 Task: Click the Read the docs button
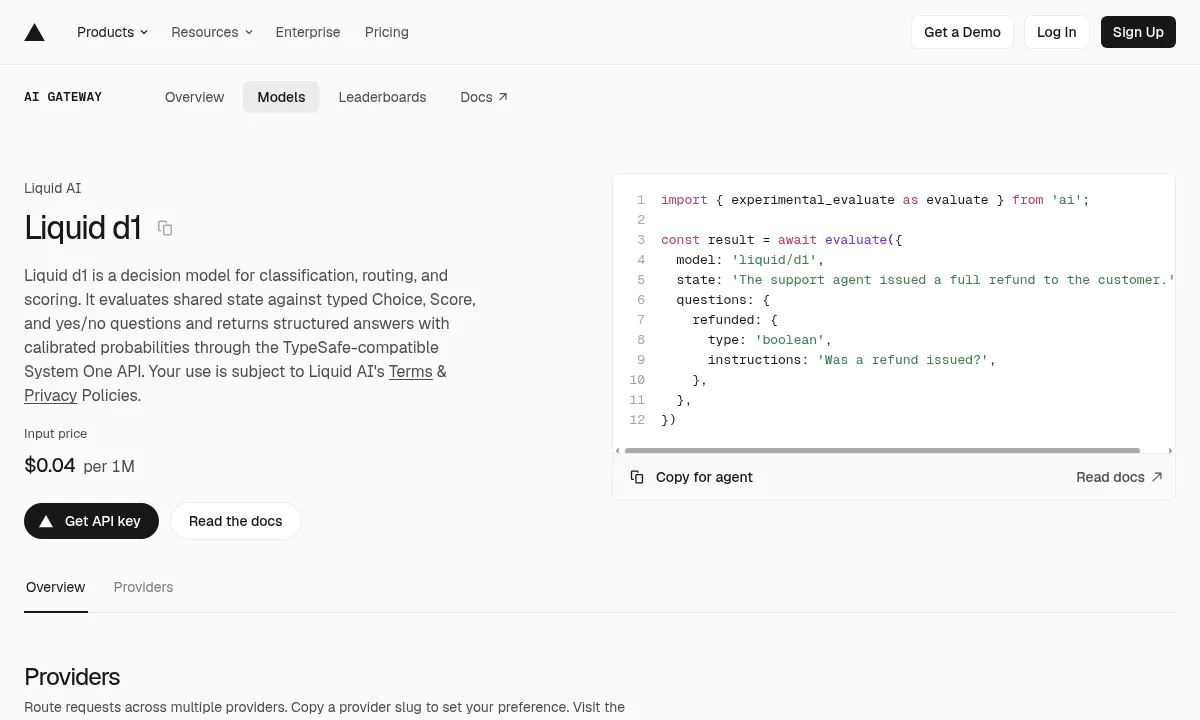point(235,521)
